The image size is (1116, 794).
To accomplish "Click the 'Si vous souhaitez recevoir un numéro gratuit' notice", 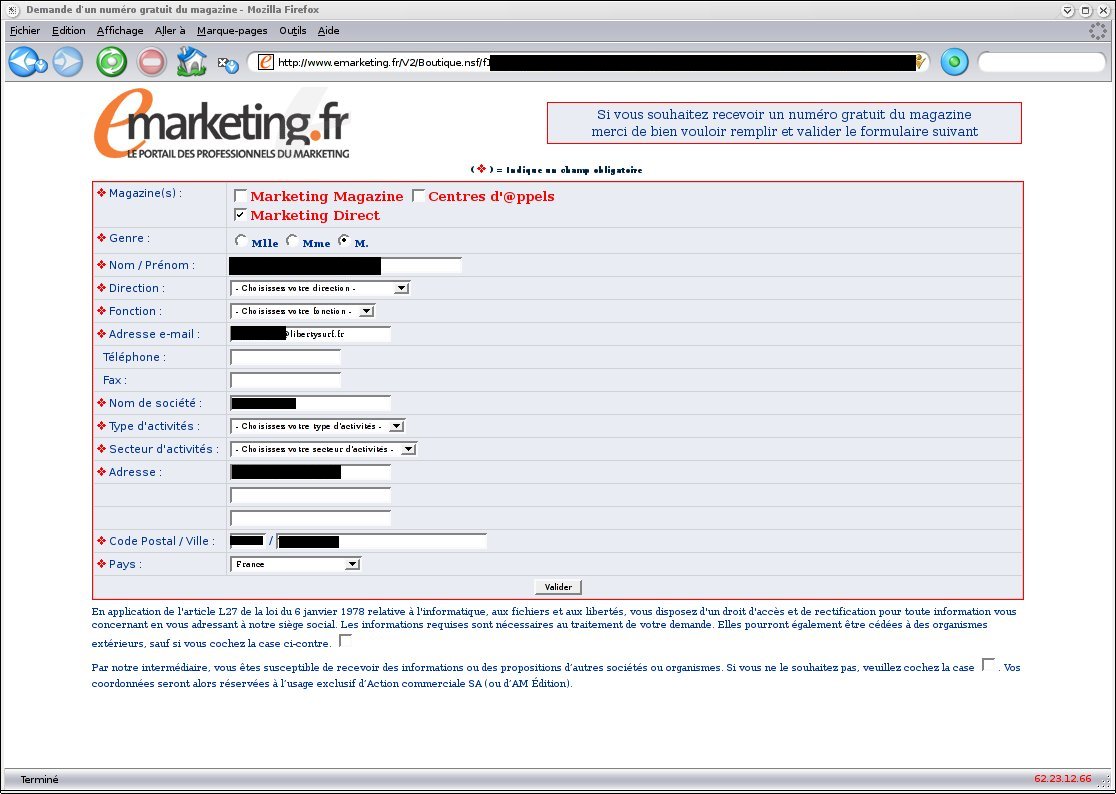I will click(x=784, y=123).
